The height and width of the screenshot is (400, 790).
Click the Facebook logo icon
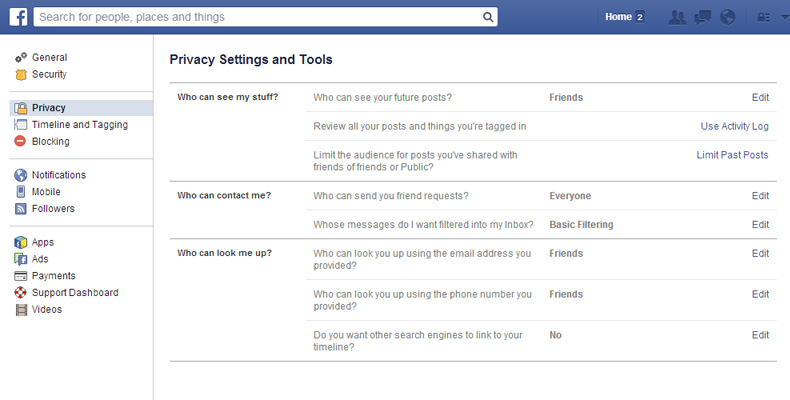pos(18,17)
